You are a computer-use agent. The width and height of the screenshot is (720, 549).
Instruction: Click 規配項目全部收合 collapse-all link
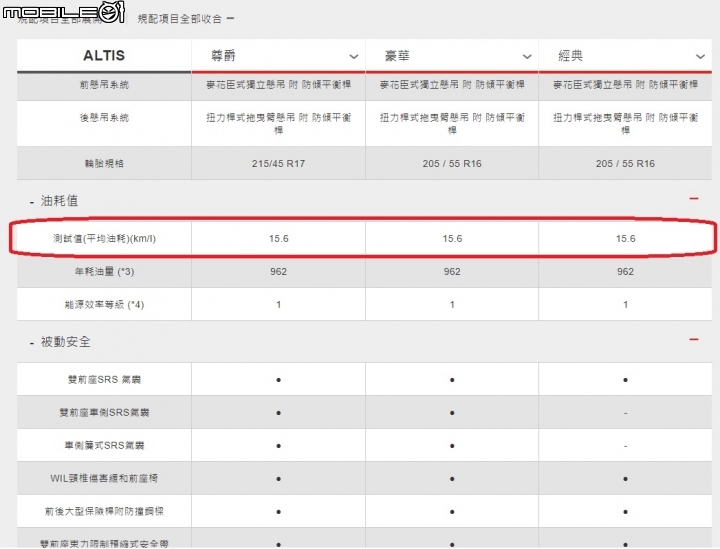click(x=186, y=19)
